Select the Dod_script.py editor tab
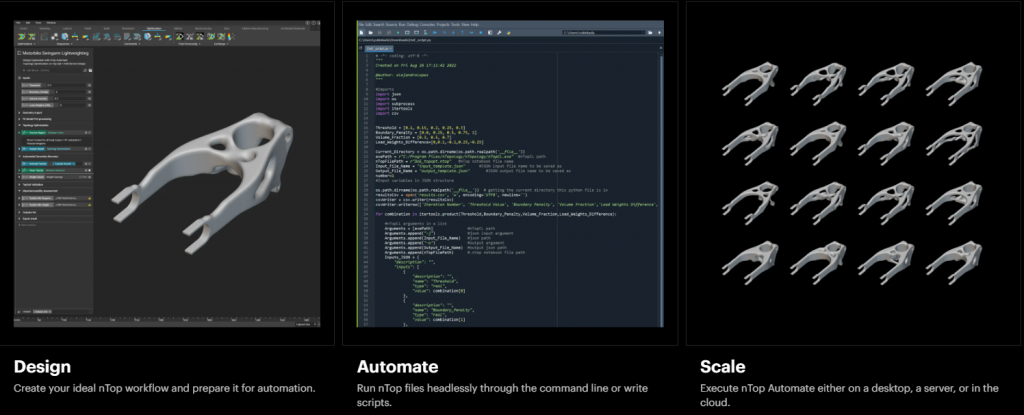Image resolution: width=1024 pixels, height=415 pixels. pyautogui.click(x=379, y=48)
